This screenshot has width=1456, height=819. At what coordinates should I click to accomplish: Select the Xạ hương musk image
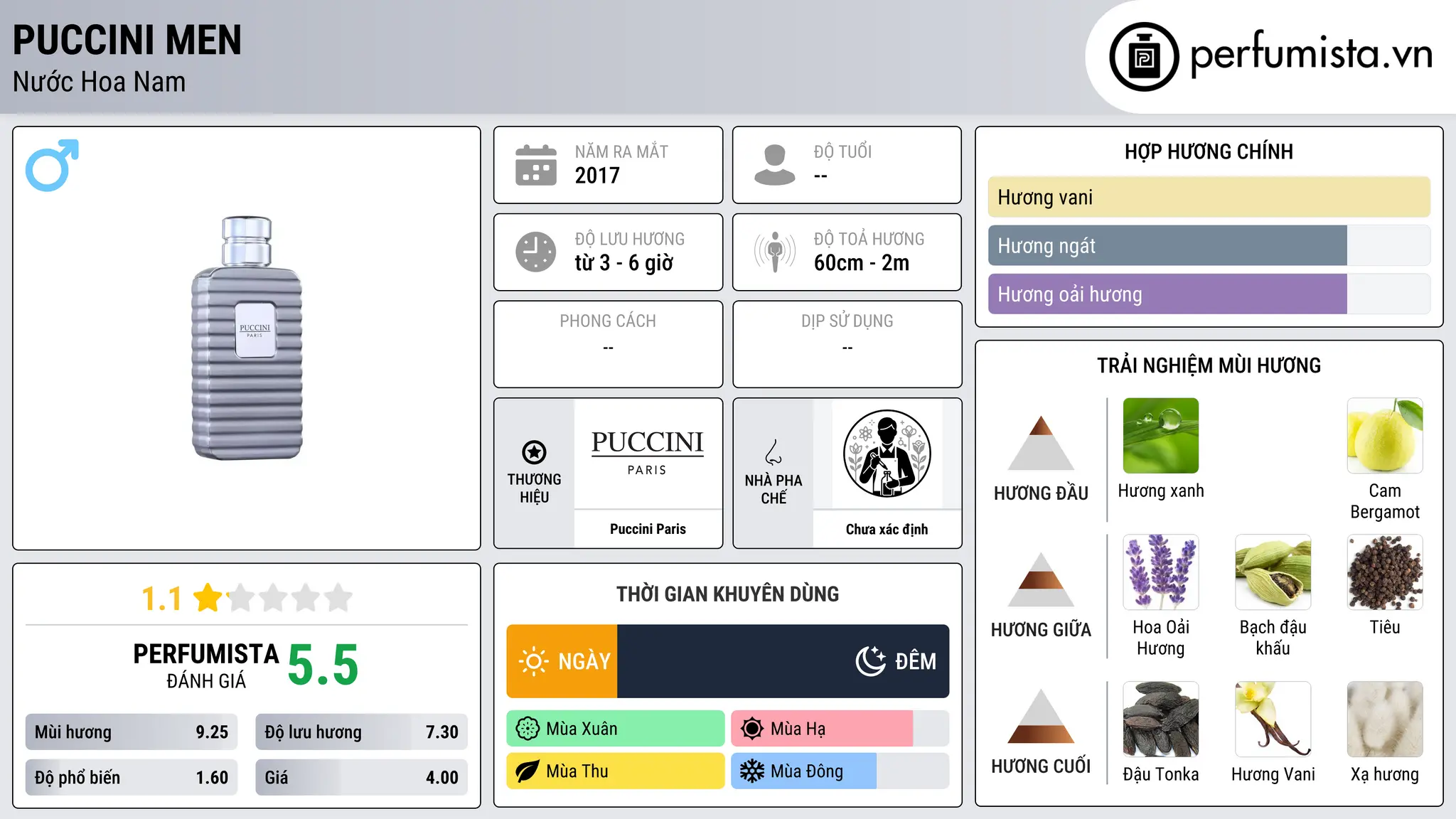[1385, 719]
